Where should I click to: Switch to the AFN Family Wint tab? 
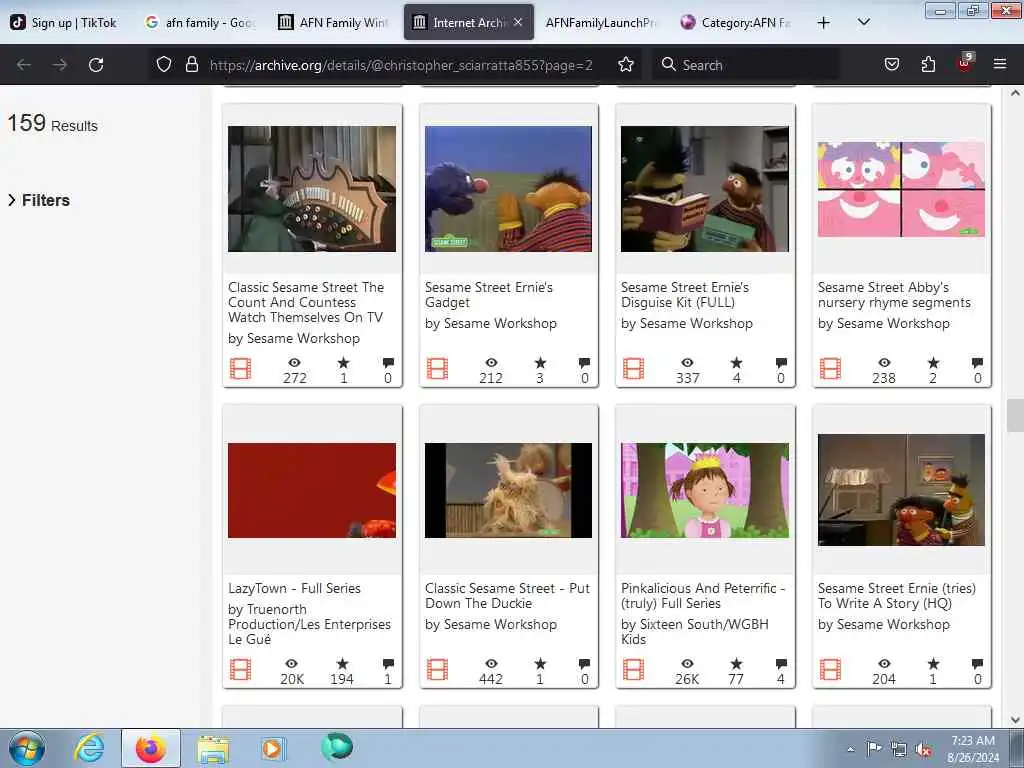pos(333,23)
